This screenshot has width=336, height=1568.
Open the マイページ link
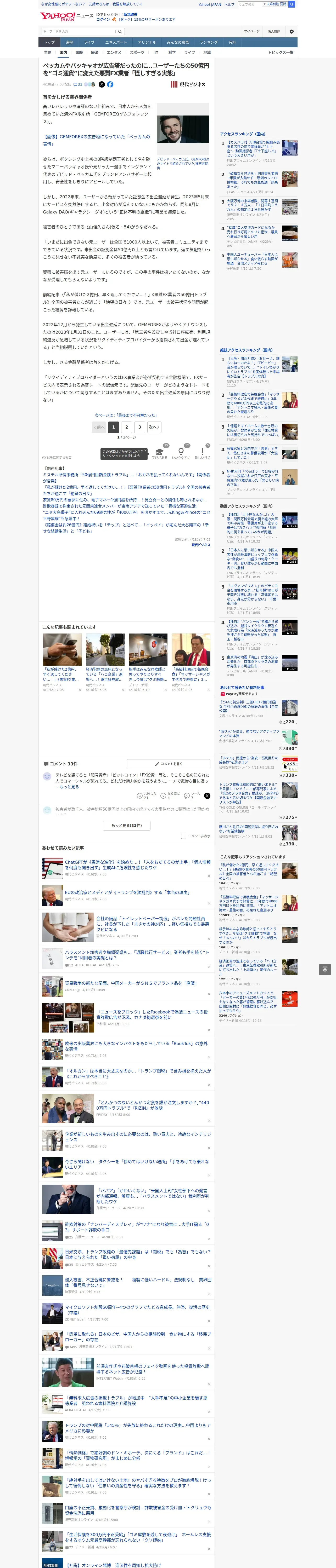[252, 32]
